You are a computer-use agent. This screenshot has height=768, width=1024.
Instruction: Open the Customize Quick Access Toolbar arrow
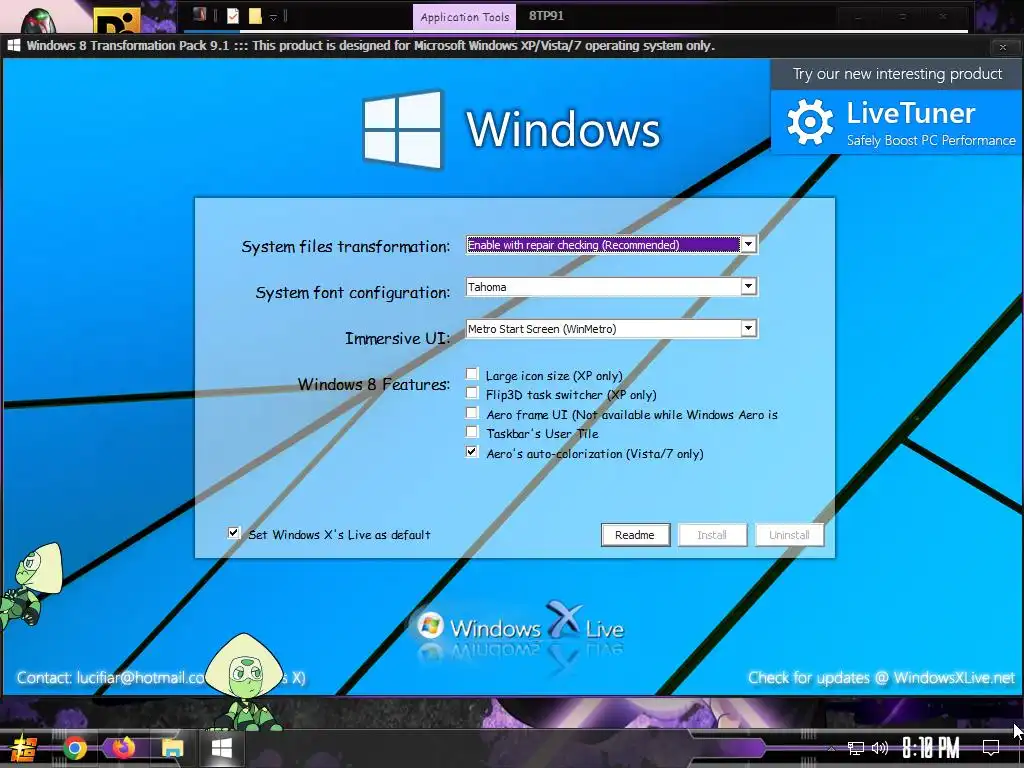click(x=274, y=17)
